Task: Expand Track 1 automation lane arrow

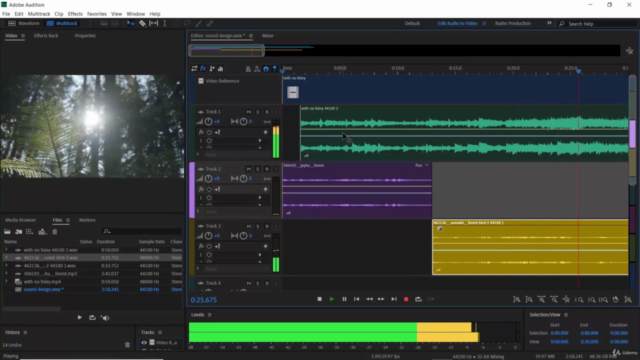Action: tap(198, 155)
